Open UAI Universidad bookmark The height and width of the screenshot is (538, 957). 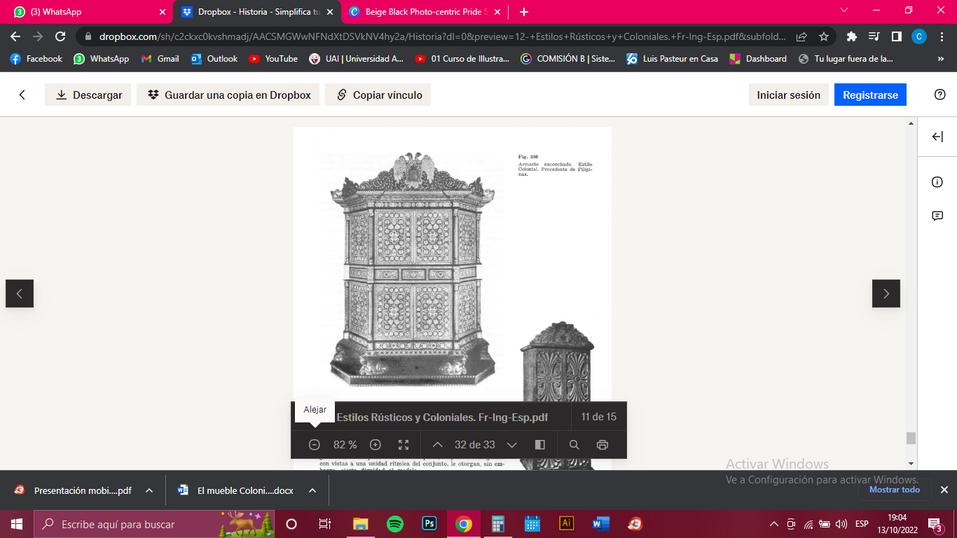[x=356, y=59]
